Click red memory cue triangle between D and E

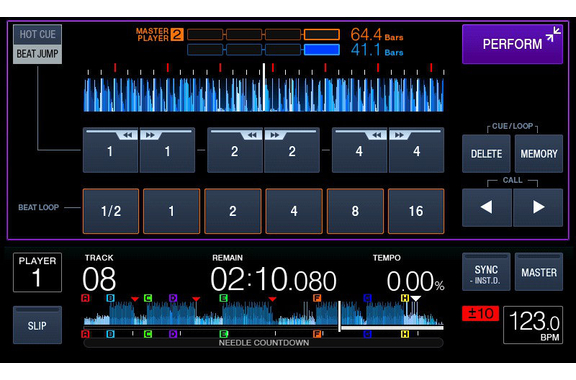point(196,299)
